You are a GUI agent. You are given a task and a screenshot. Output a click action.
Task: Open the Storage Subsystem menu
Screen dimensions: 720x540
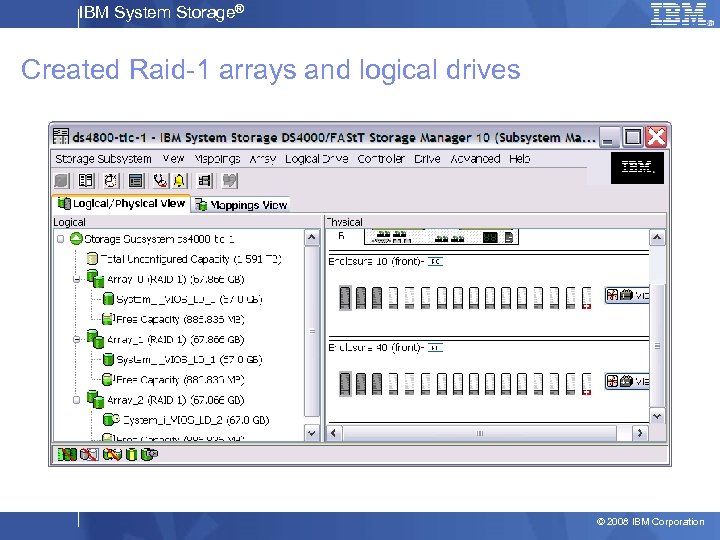(103, 159)
